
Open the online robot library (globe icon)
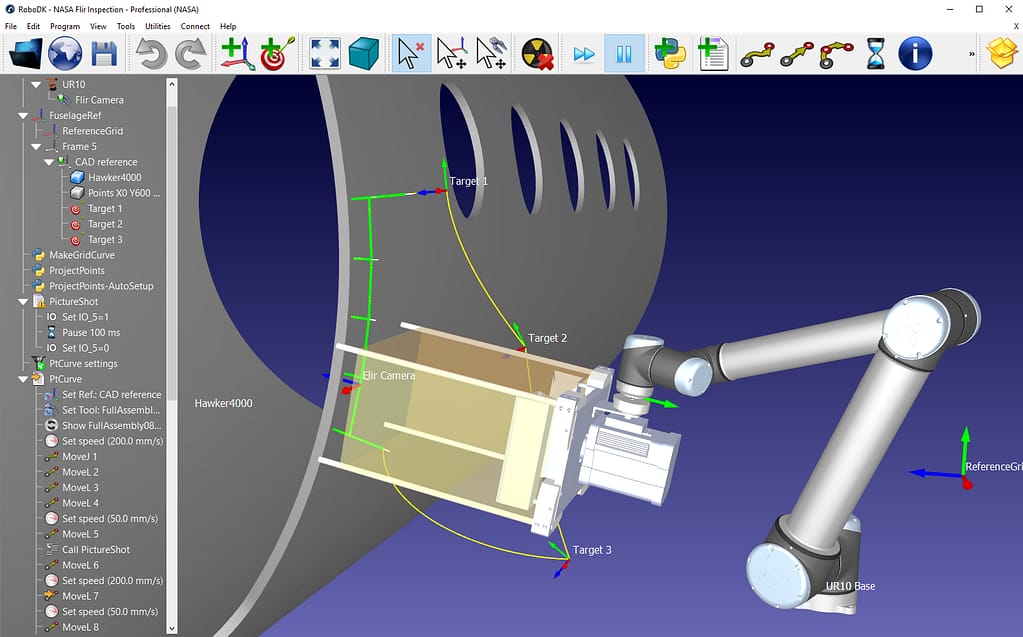pos(63,54)
